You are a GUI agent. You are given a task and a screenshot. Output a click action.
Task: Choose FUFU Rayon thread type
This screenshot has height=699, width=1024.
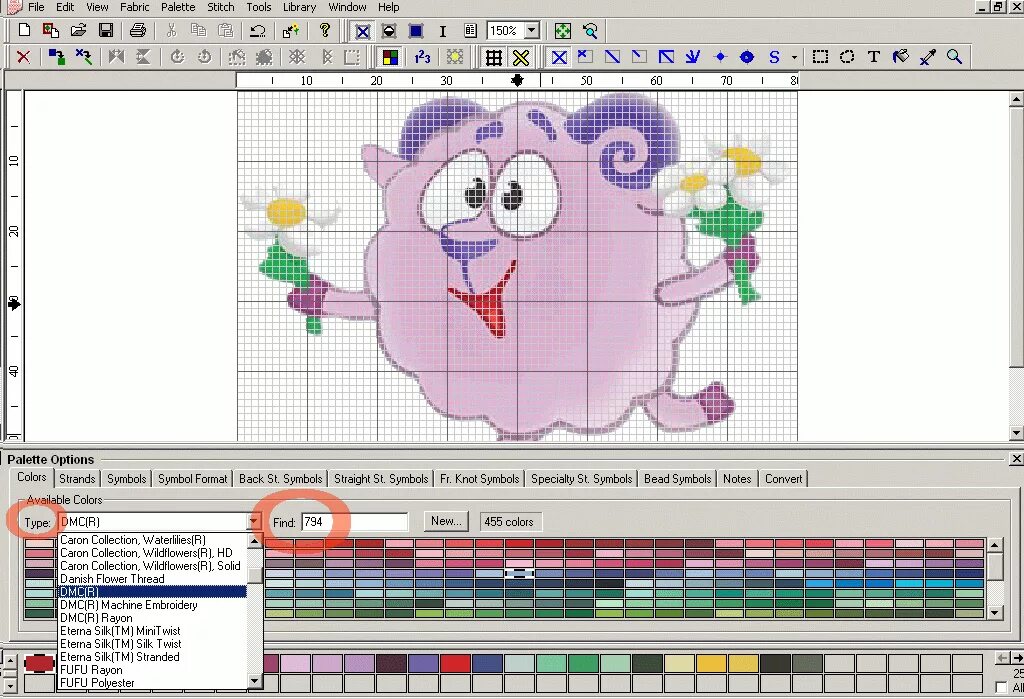91,670
